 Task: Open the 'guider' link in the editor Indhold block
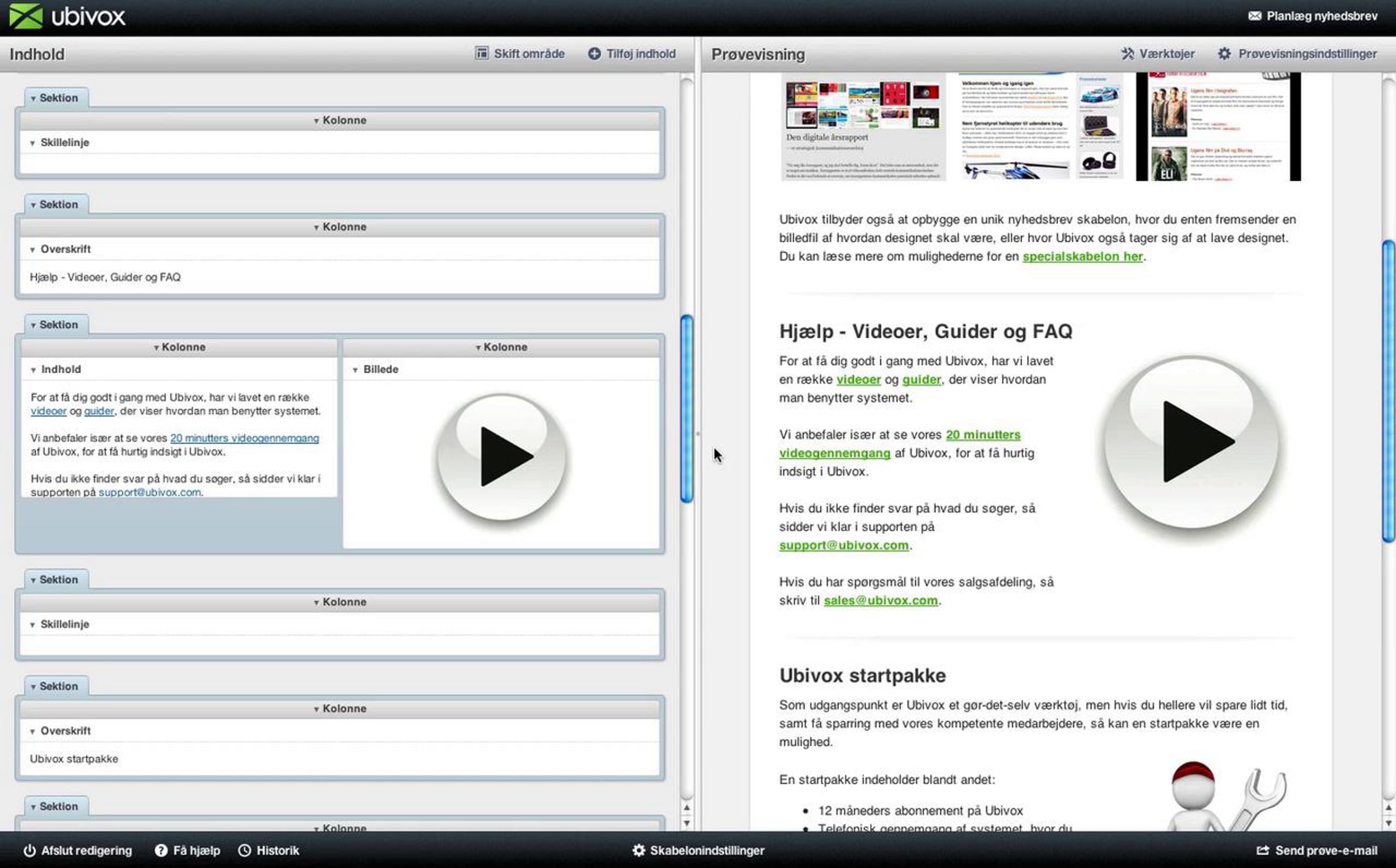click(99, 411)
